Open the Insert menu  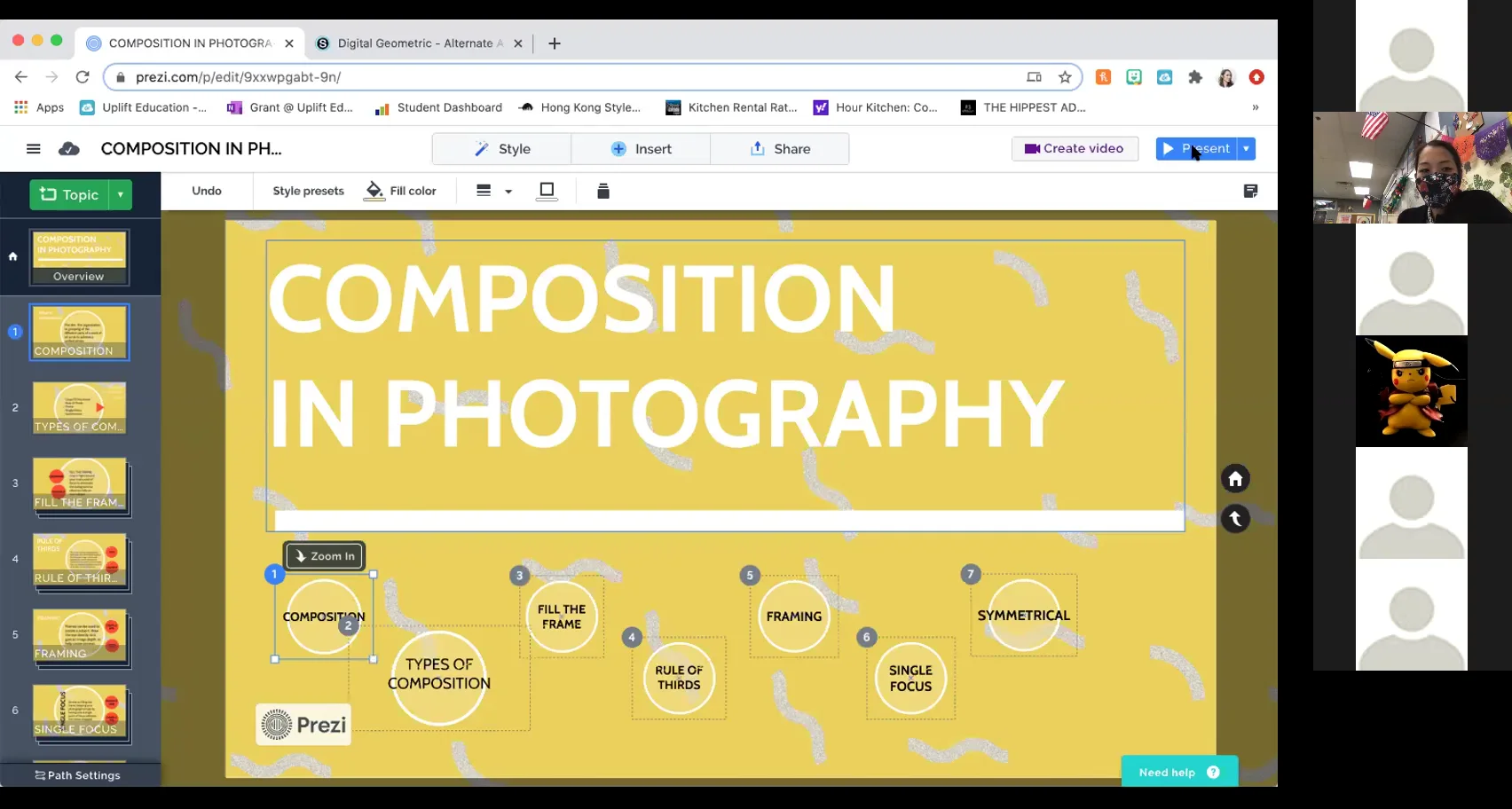(x=641, y=149)
